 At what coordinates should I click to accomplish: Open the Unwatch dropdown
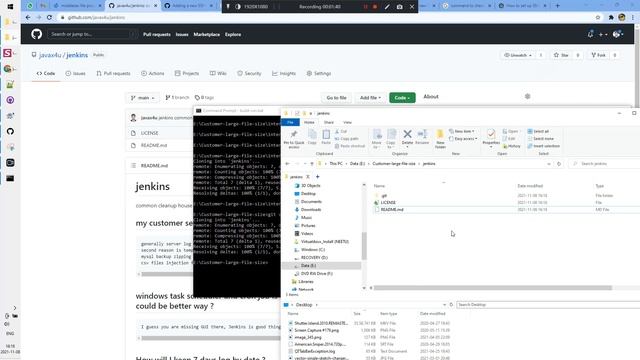click(x=518, y=55)
